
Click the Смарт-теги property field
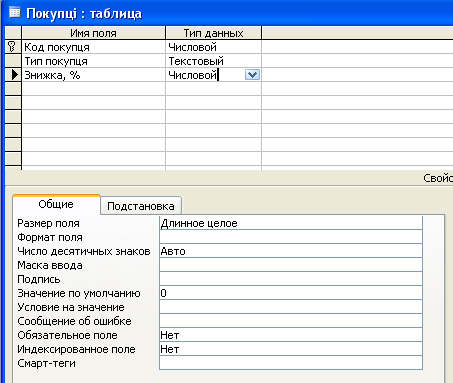pos(291,363)
